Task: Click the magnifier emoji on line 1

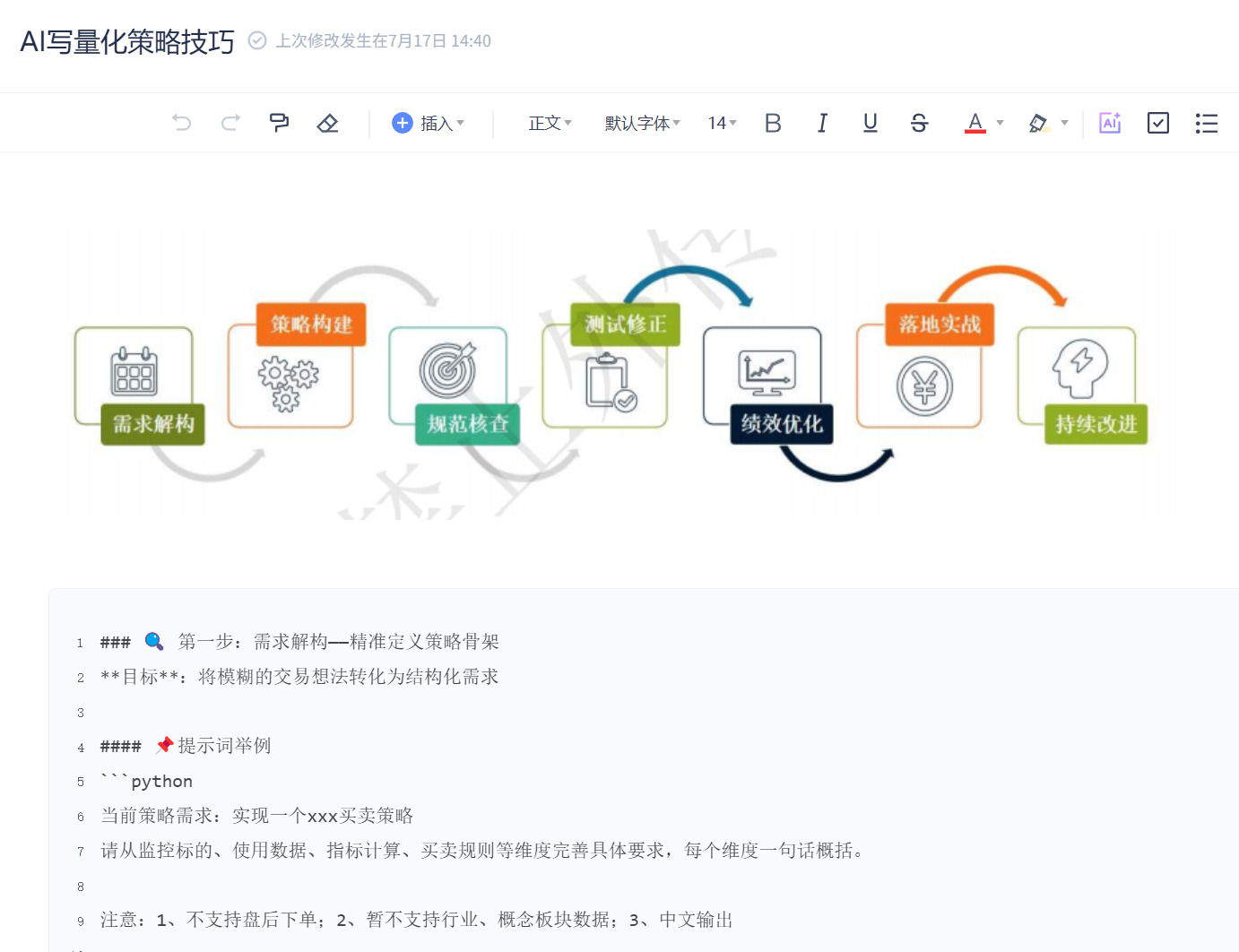Action: [x=154, y=641]
